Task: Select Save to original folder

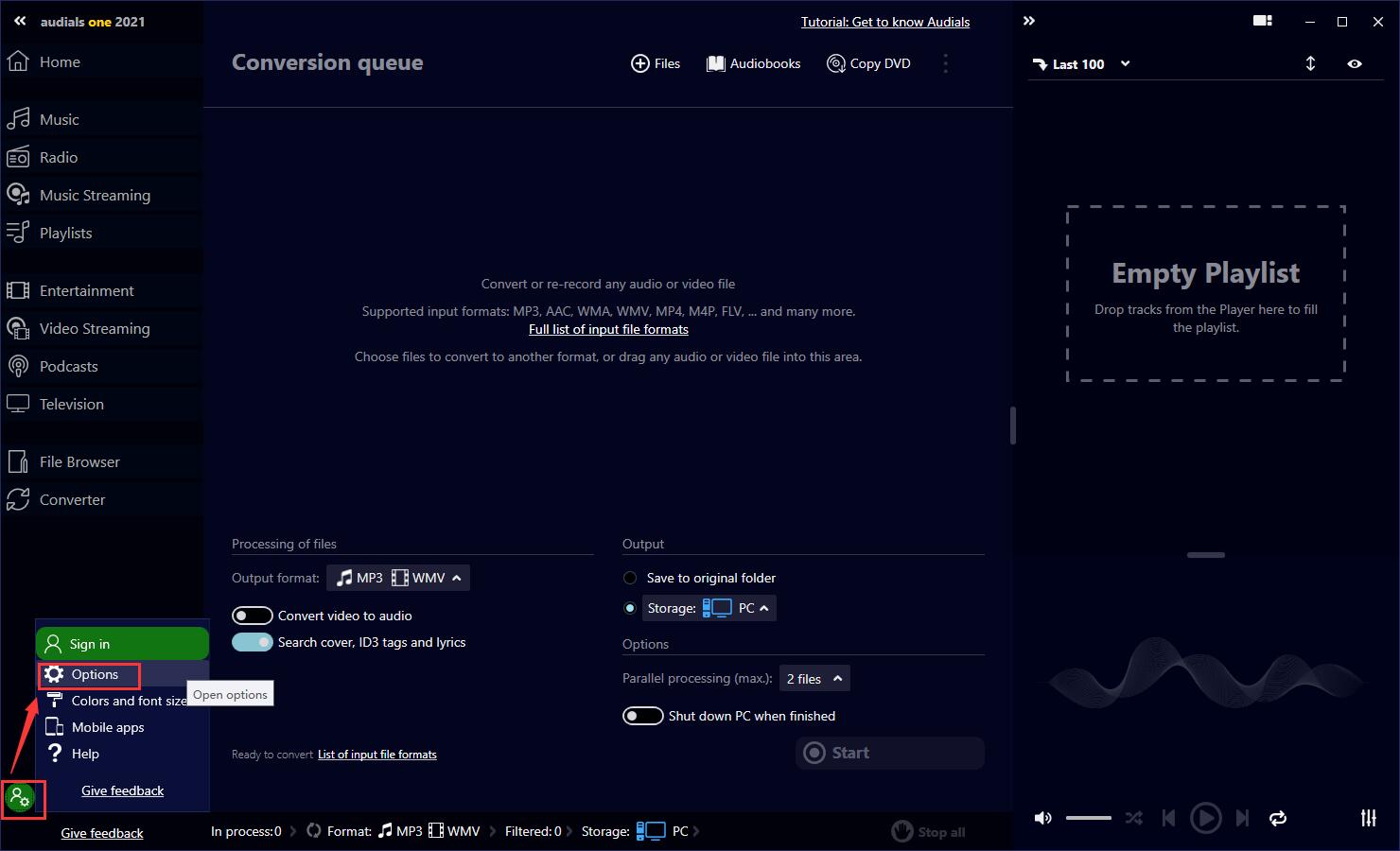Action: (630, 578)
